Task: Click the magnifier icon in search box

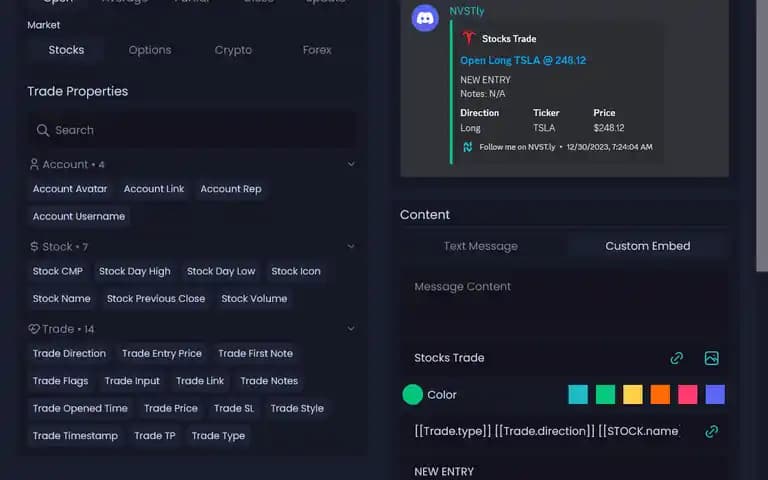Action: coord(43,130)
